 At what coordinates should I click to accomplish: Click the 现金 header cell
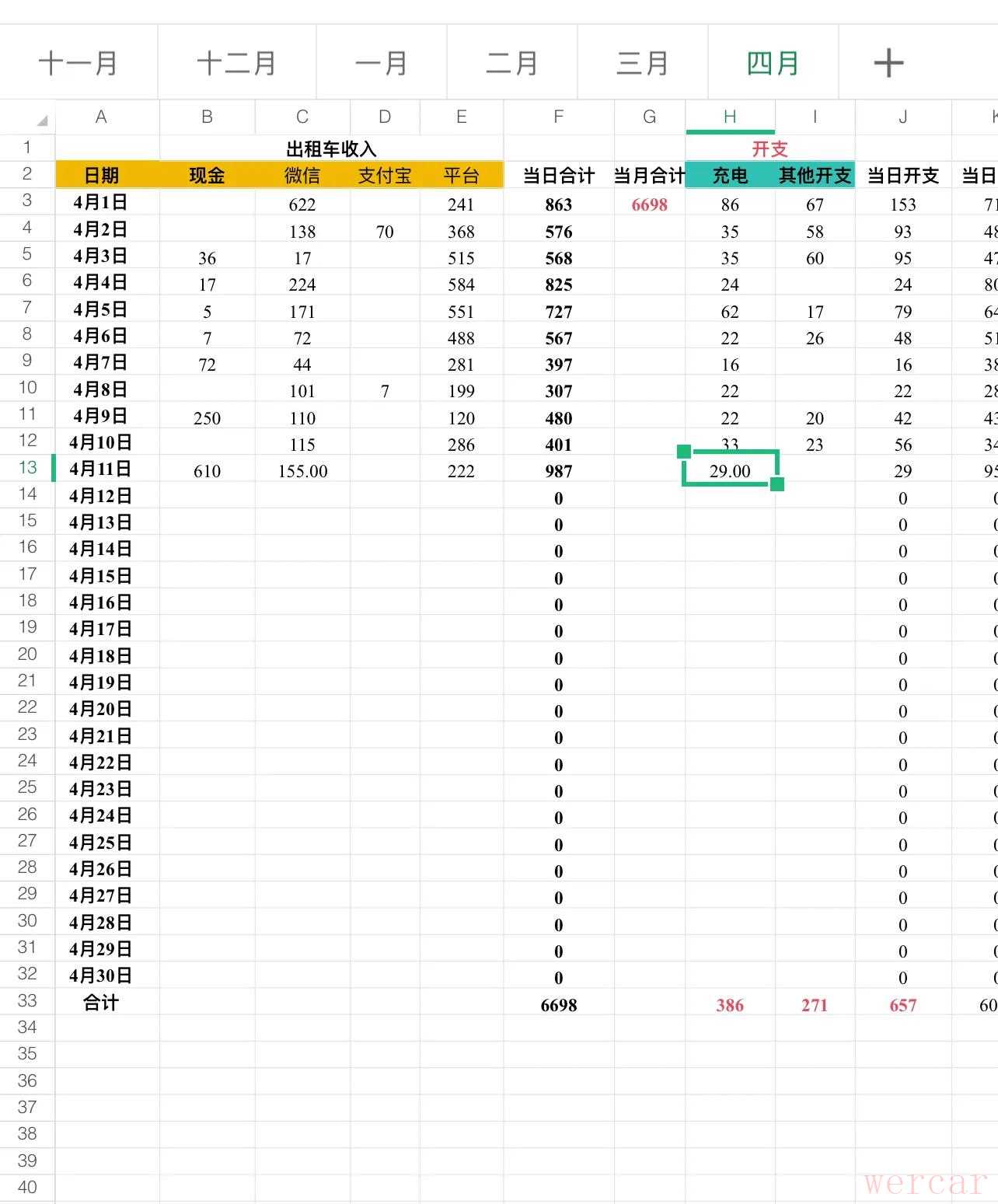pyautogui.click(x=207, y=175)
